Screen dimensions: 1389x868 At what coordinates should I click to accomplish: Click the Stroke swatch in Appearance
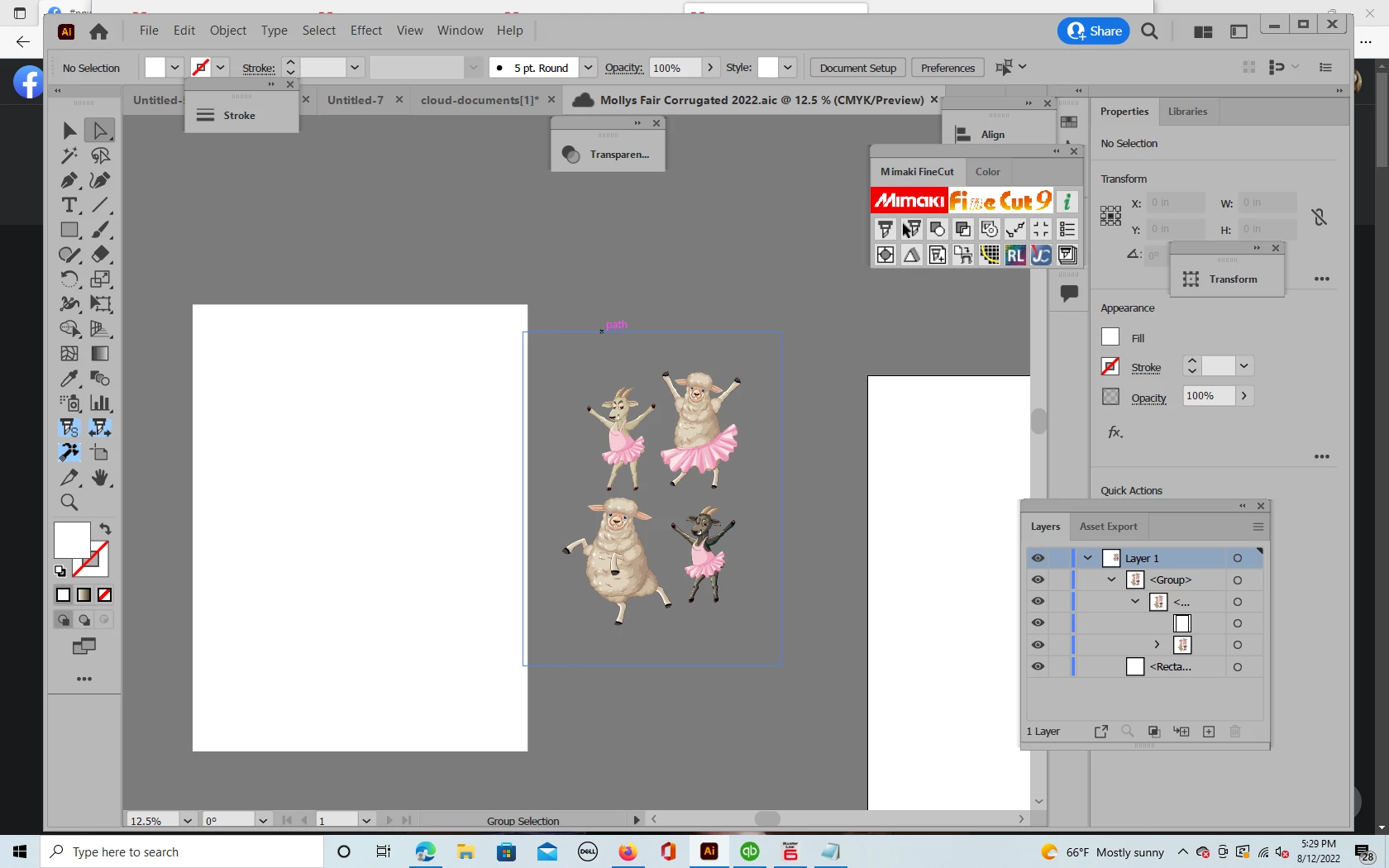point(1110,366)
